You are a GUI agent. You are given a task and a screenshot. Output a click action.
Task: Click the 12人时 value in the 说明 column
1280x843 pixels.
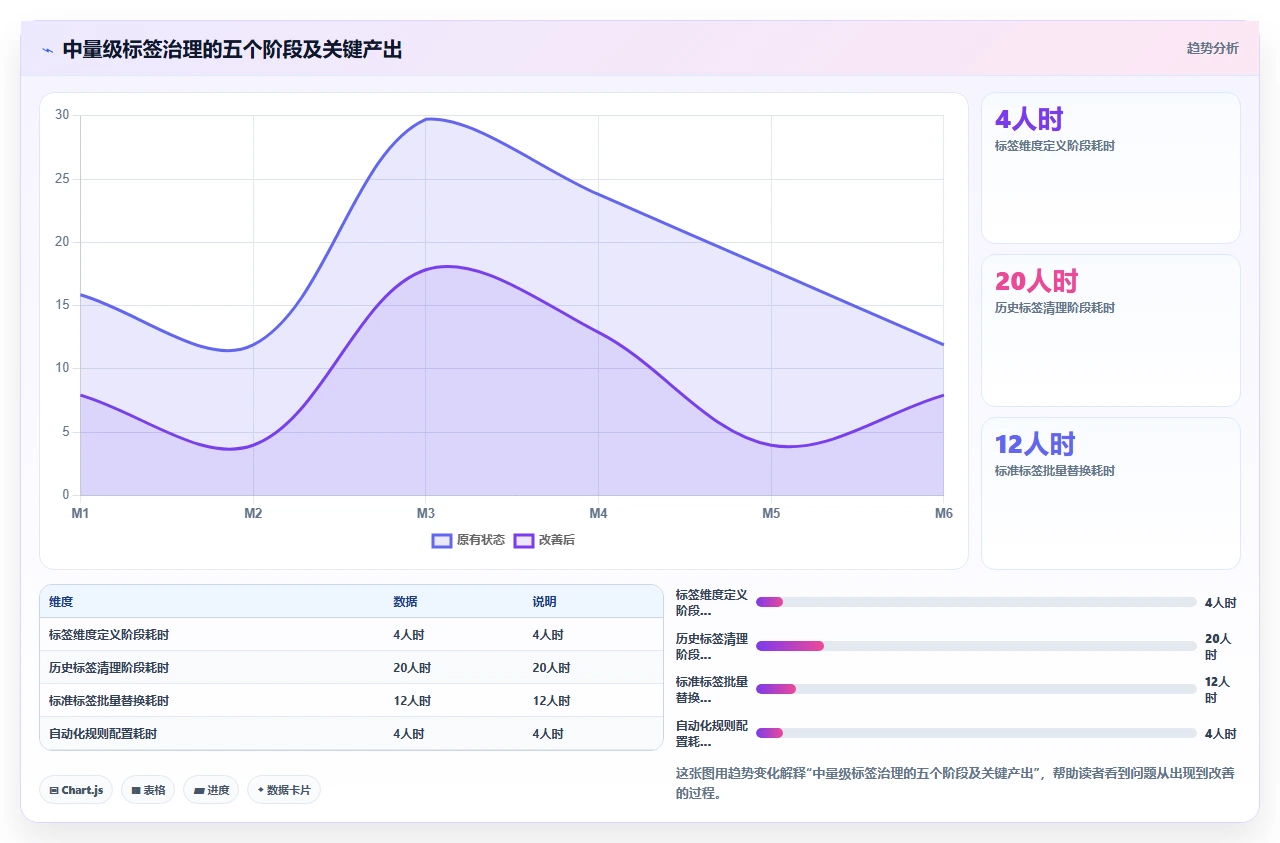pyautogui.click(x=551, y=701)
